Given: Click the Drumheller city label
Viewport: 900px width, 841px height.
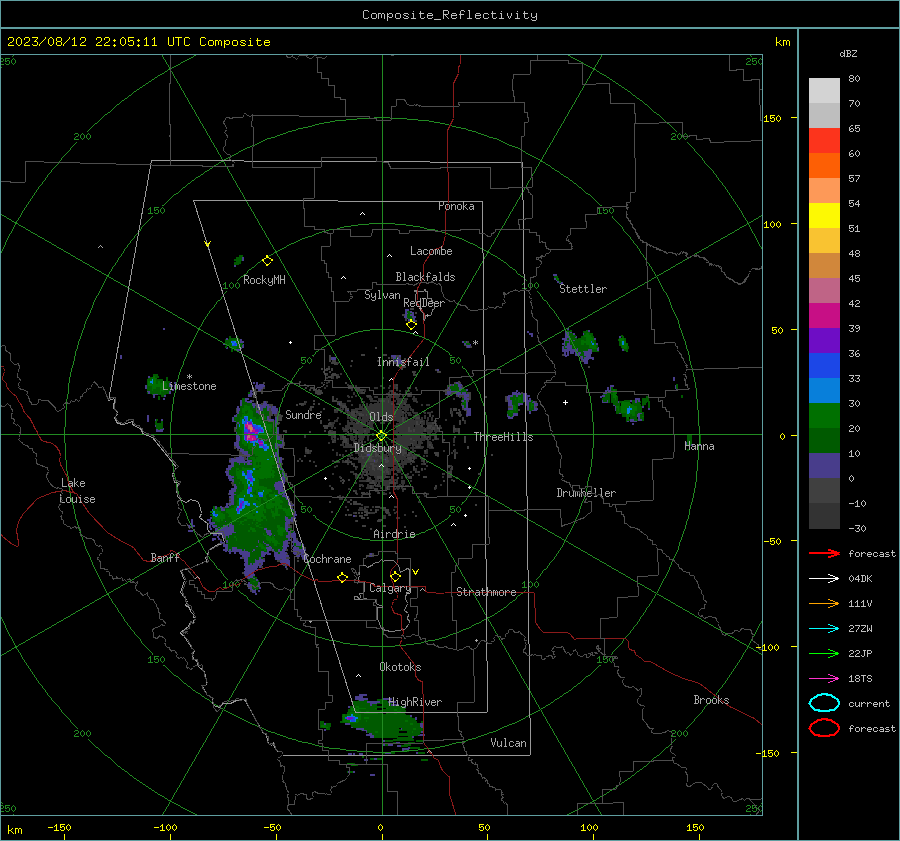Looking at the screenshot, I should [586, 493].
